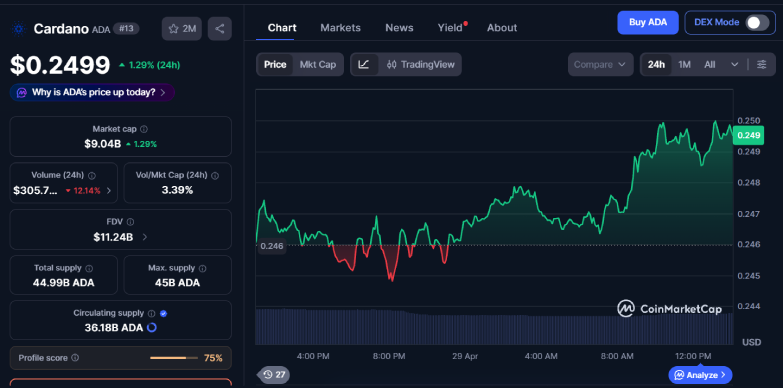783x388 pixels.
Task: Click the 1.29% (24h) price change
Action: 149,65
